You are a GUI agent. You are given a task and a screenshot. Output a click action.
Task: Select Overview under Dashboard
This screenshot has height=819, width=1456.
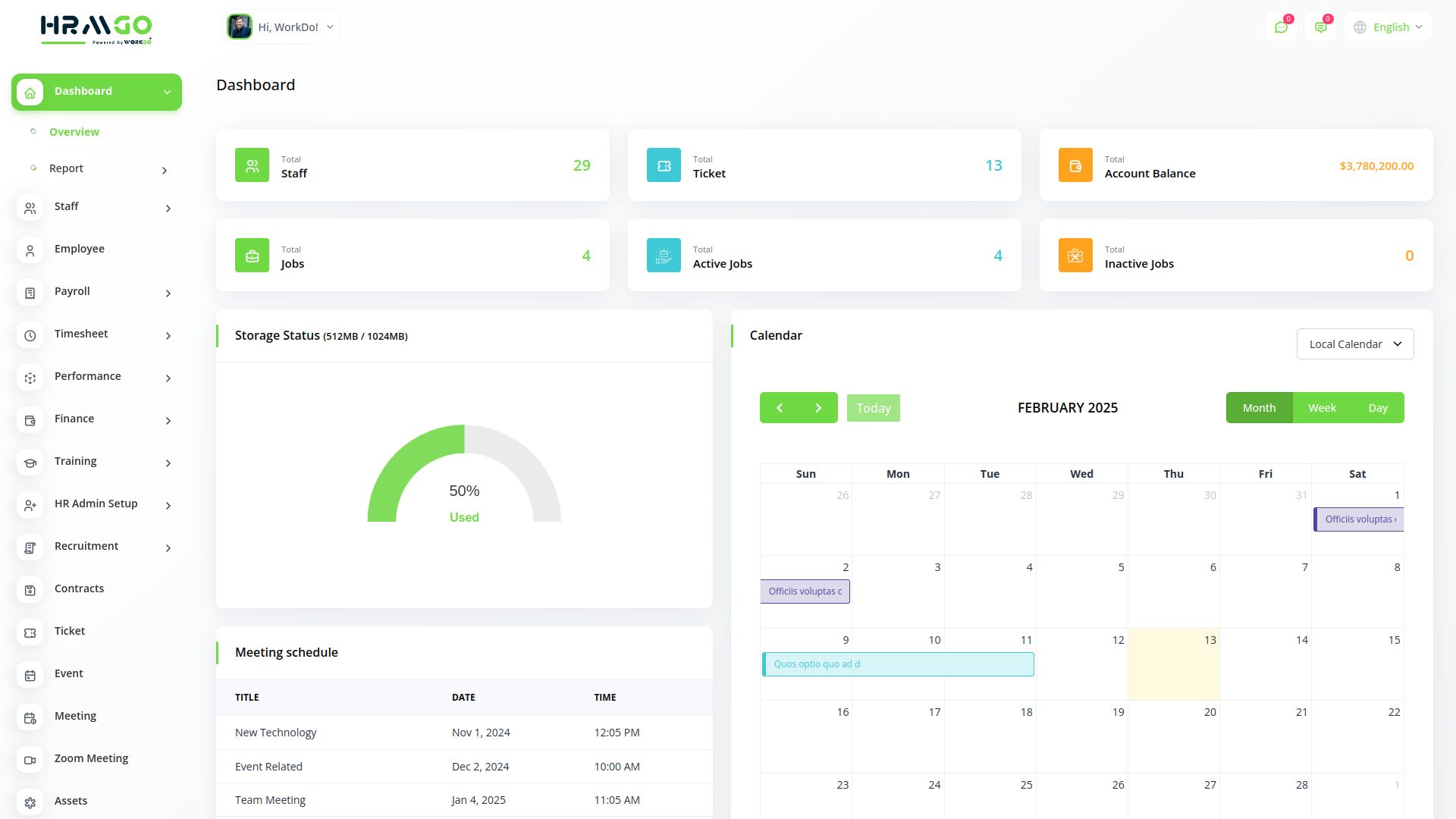(74, 131)
